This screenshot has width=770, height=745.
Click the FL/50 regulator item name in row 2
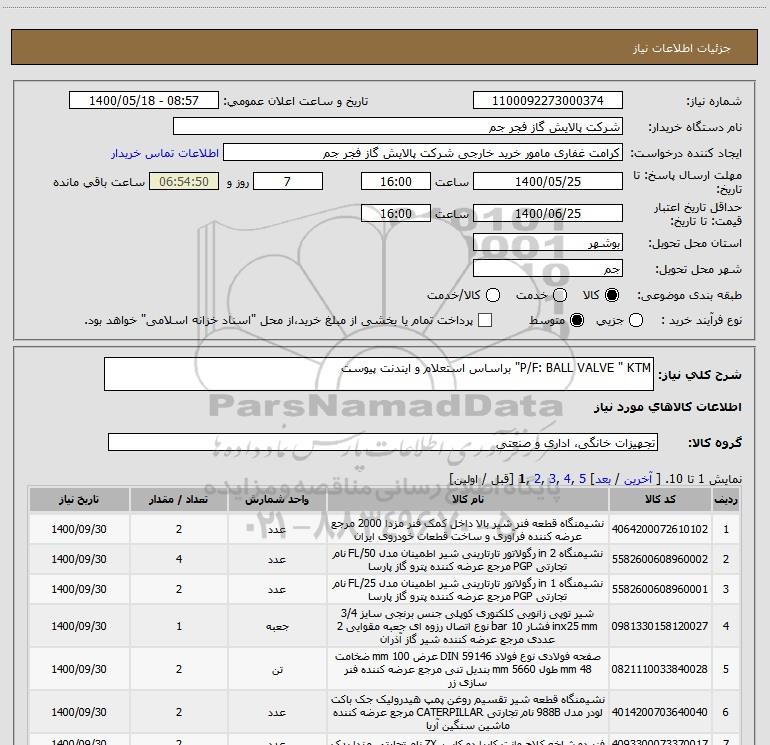(x=468, y=559)
